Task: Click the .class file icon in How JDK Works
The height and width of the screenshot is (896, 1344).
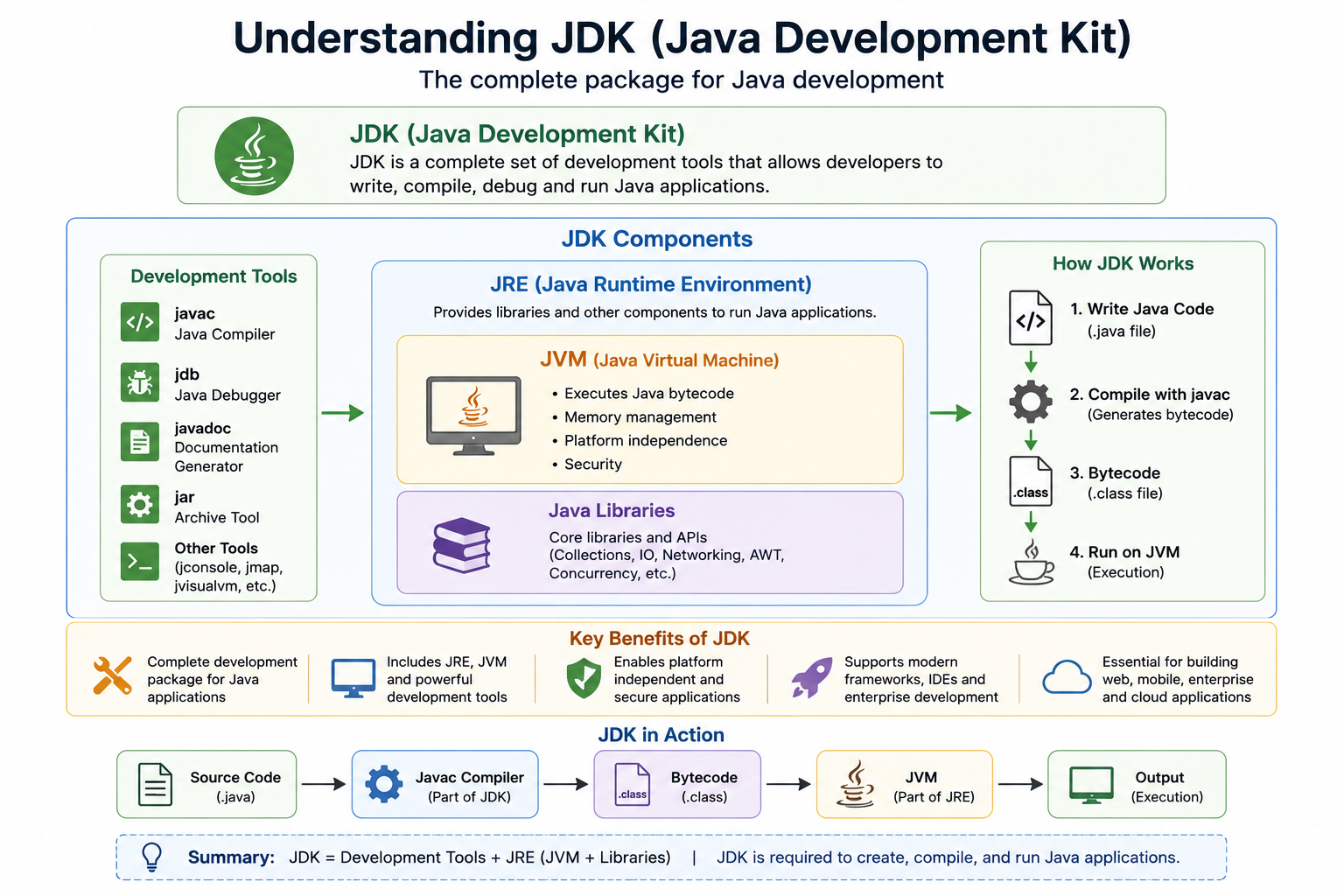Action: pos(1030,480)
